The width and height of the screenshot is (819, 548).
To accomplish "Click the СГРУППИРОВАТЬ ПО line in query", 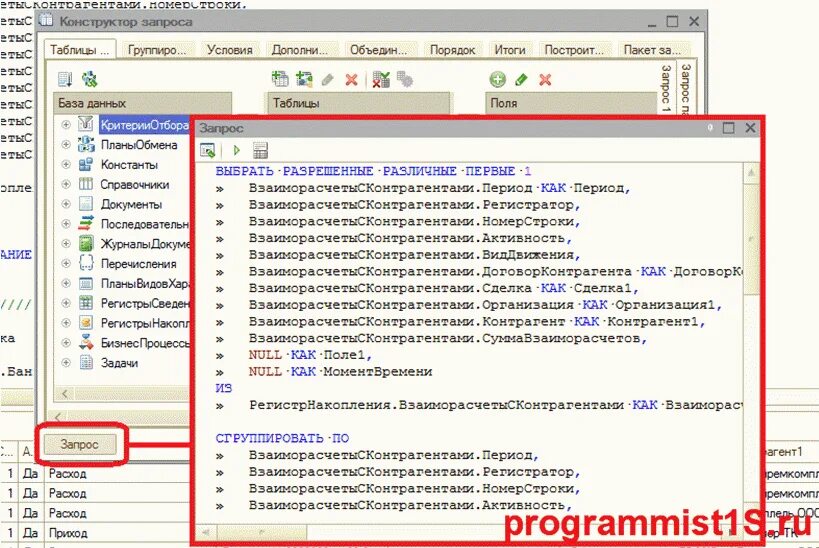I will click(x=283, y=439).
